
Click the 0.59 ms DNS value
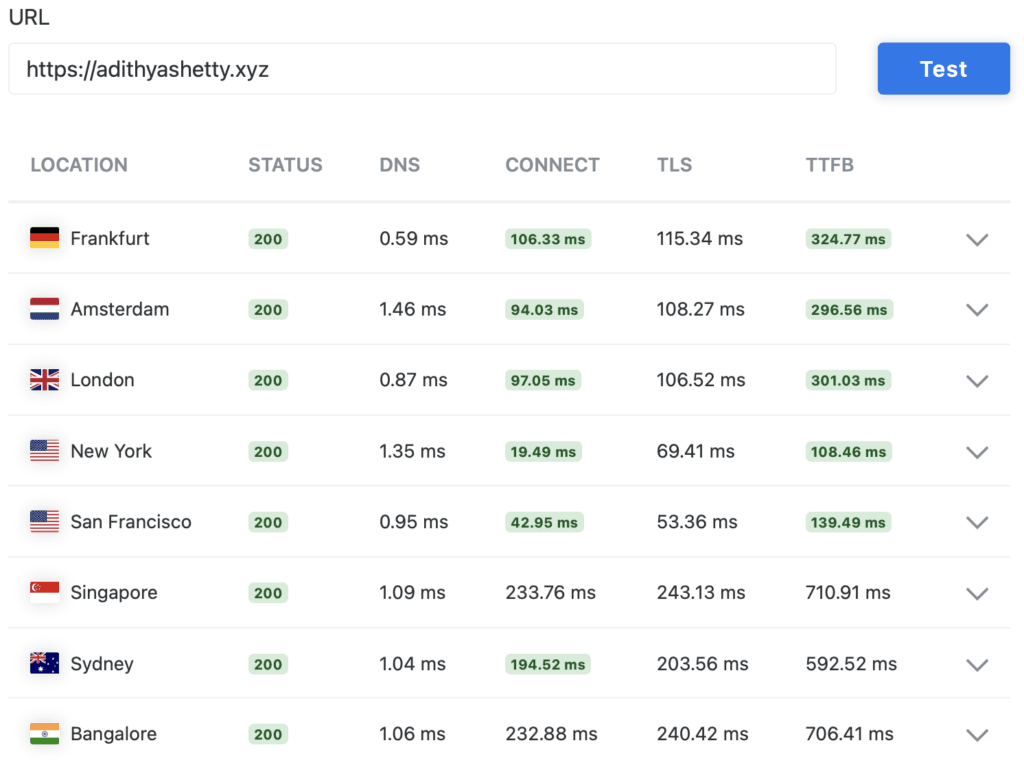click(x=413, y=238)
